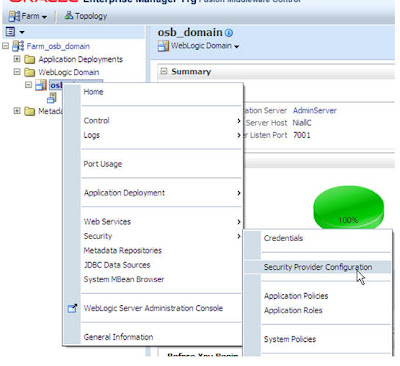Open the AdminServer link
The width and height of the screenshot is (400, 366).
tap(315, 110)
